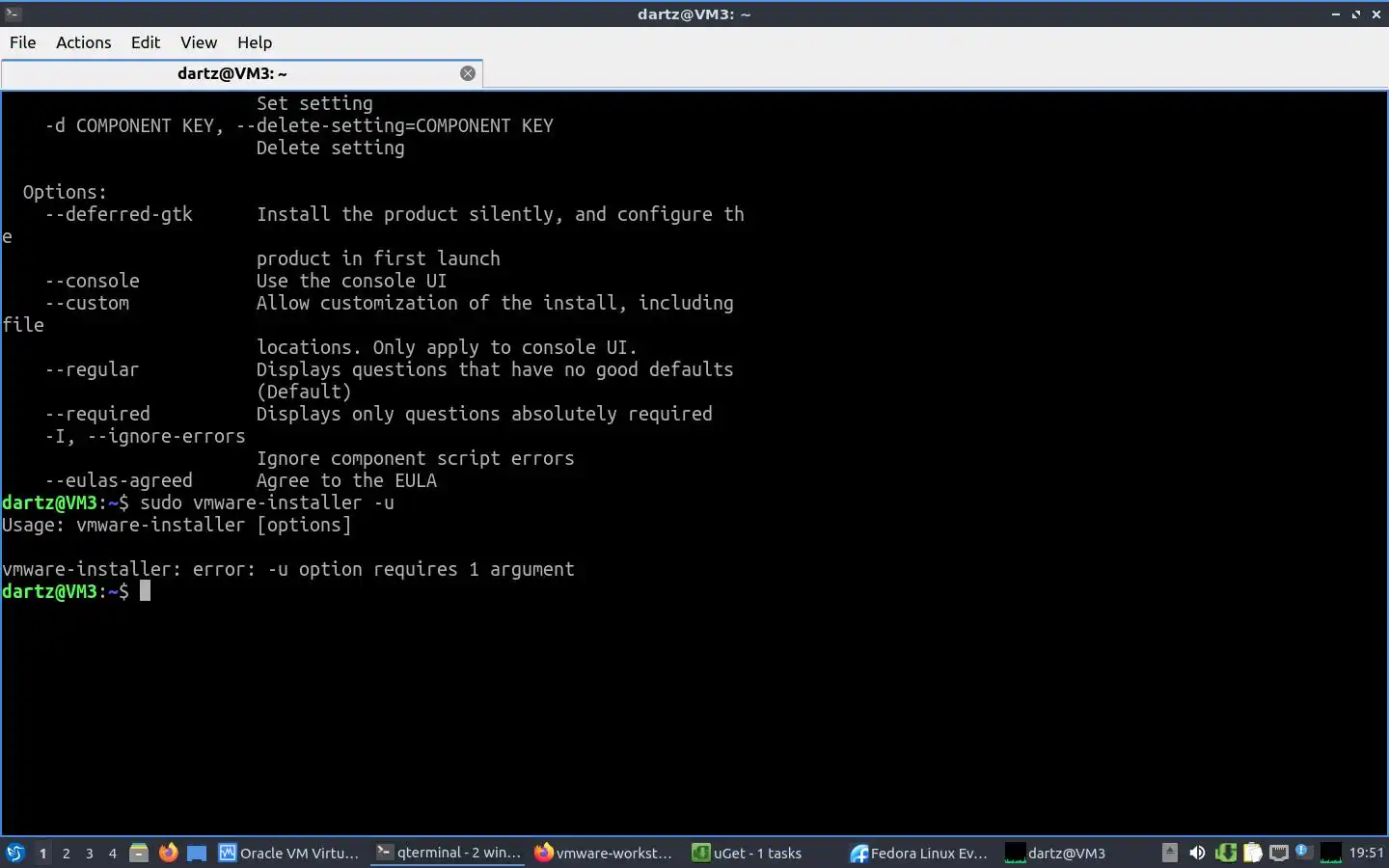Click the notification tray icon with badge
1389x868 pixels.
coord(1303,852)
